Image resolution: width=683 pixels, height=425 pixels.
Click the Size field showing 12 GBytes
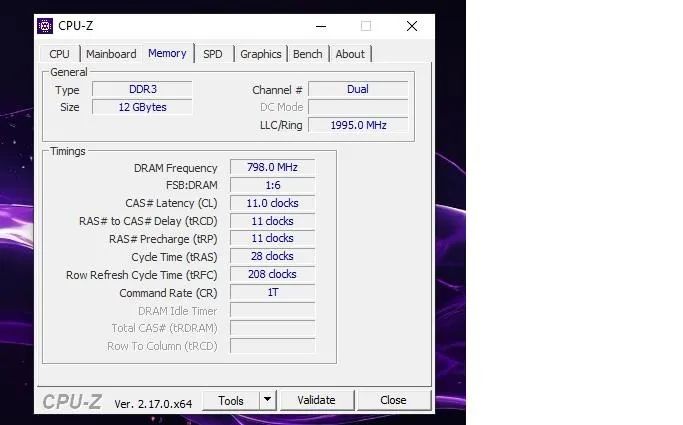pyautogui.click(x=142, y=107)
